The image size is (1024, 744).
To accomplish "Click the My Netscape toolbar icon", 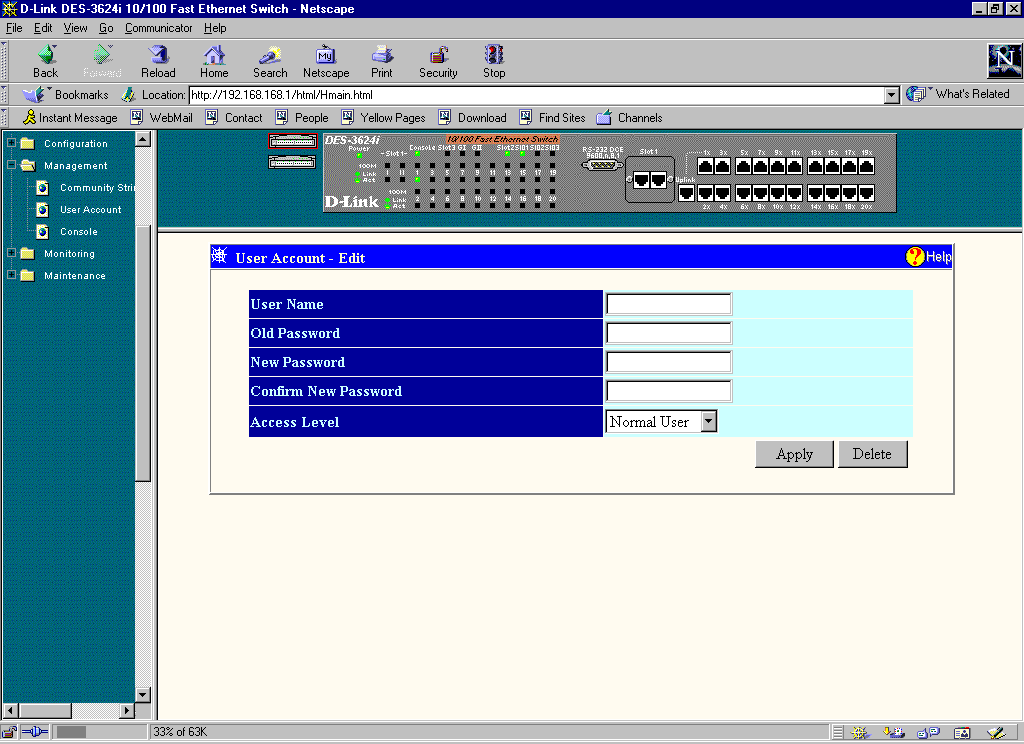I will [326, 61].
